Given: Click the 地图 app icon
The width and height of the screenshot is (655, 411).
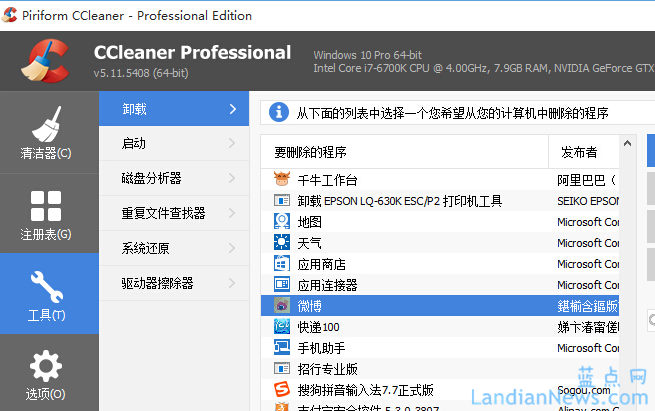Looking at the screenshot, I should click(282, 221).
